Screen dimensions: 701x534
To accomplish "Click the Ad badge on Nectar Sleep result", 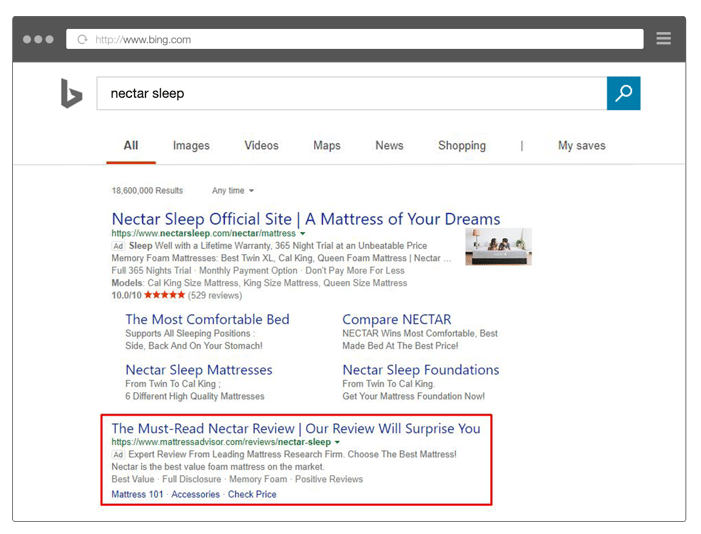I will click(118, 246).
